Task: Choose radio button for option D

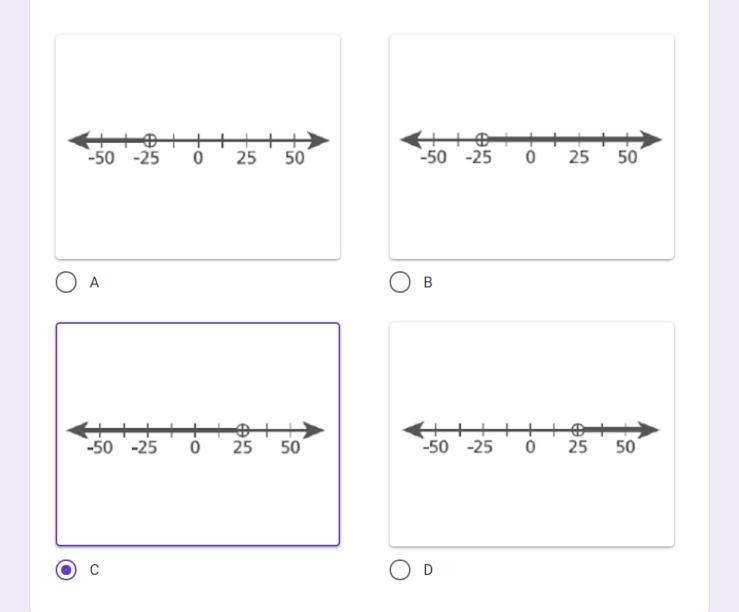Action: (400, 570)
